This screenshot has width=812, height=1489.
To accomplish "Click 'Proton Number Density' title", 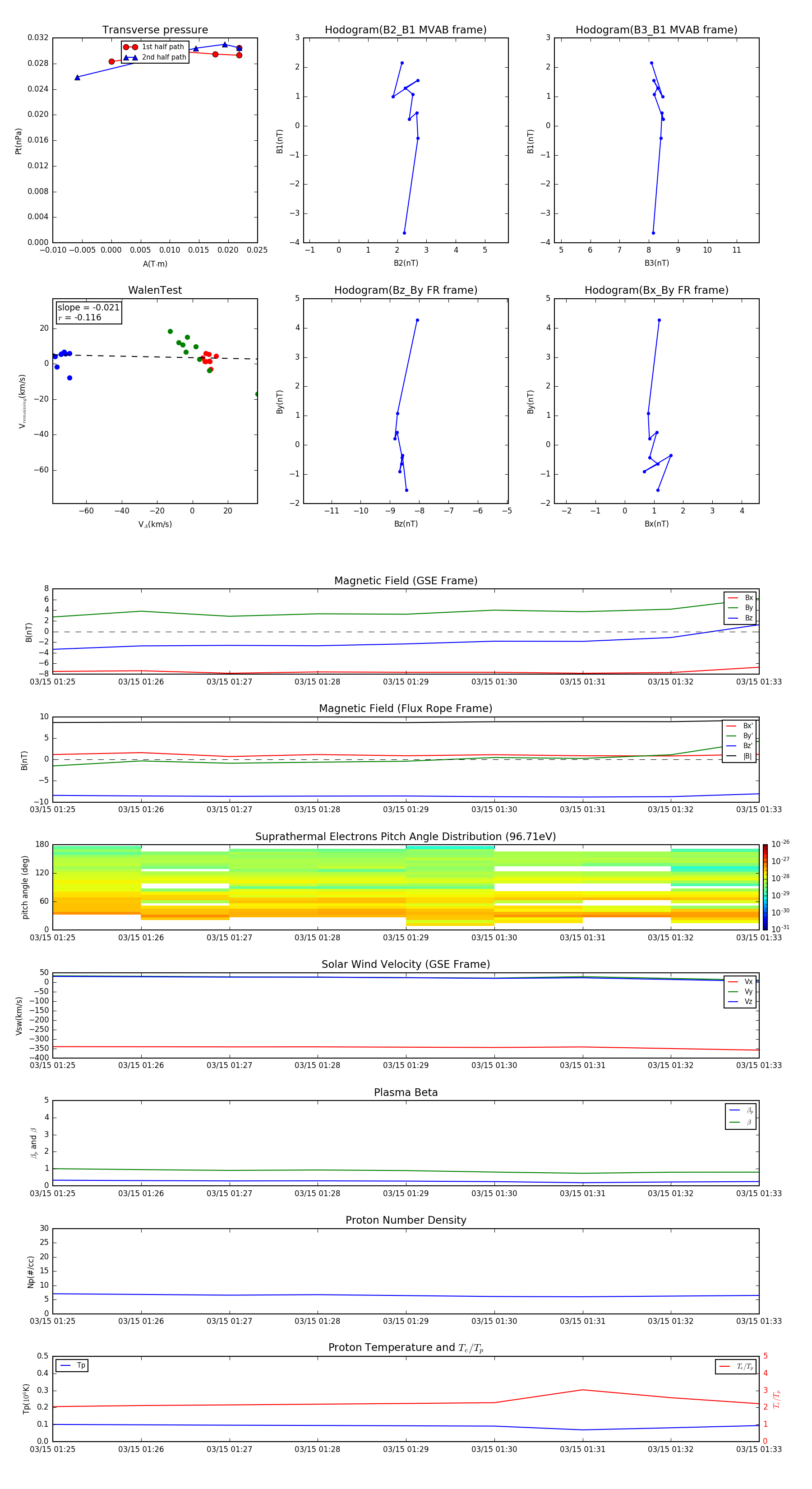I will pos(406,1220).
